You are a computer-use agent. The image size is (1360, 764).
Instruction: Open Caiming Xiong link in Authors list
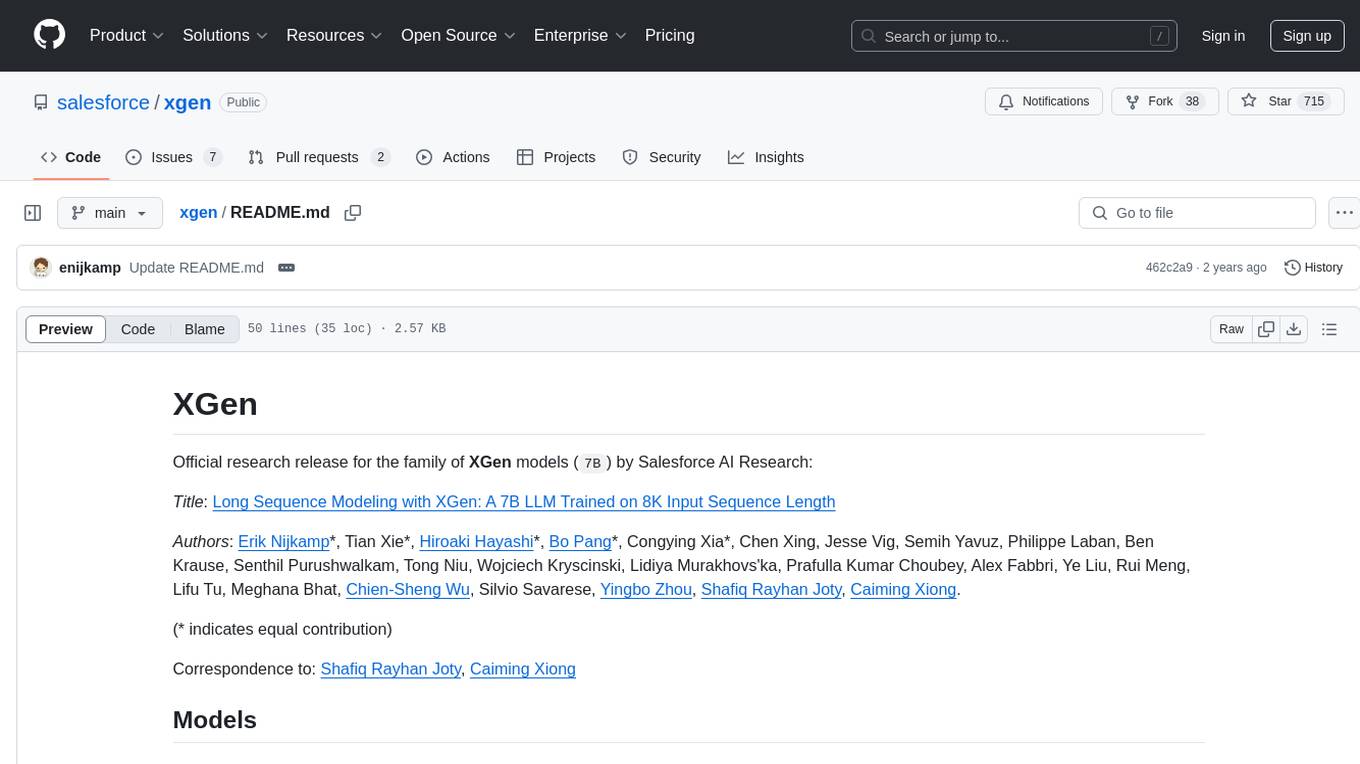903,590
